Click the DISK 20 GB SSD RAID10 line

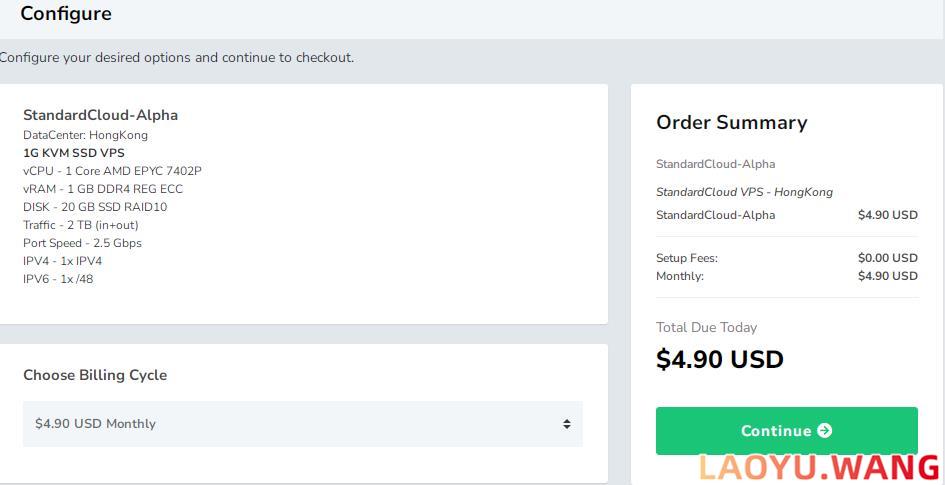[95, 207]
